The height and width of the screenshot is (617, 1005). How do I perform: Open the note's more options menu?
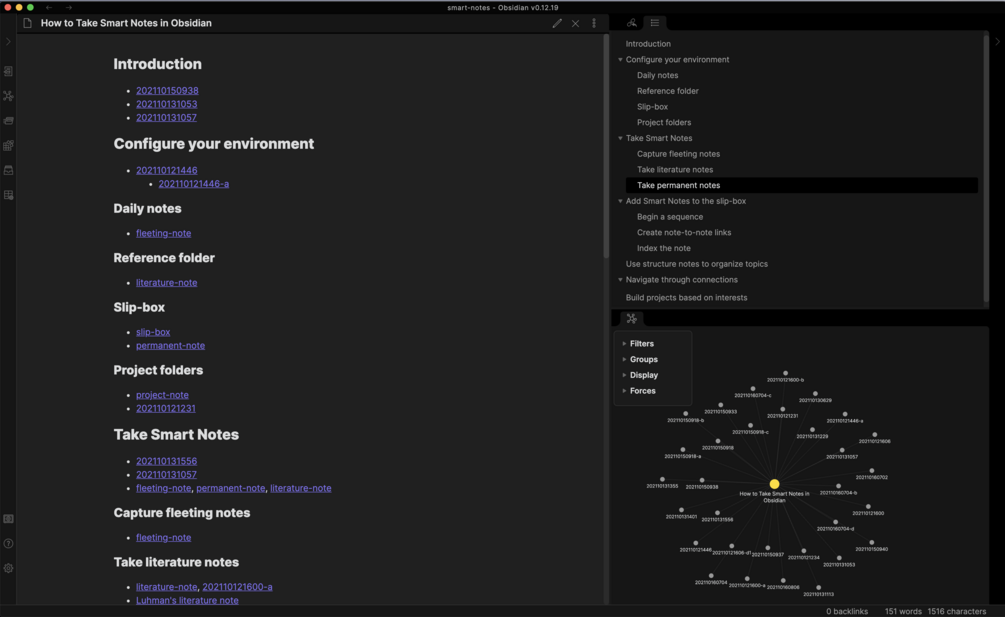[594, 23]
